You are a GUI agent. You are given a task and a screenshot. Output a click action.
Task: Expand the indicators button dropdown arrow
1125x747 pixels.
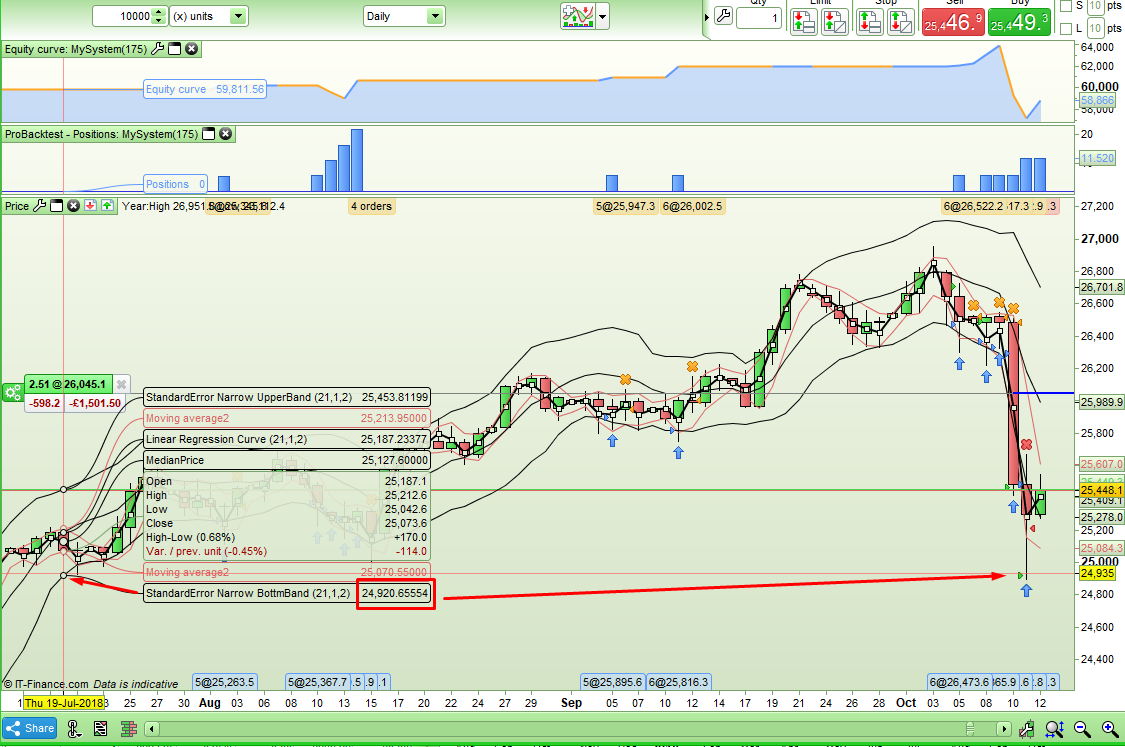[x=603, y=16]
